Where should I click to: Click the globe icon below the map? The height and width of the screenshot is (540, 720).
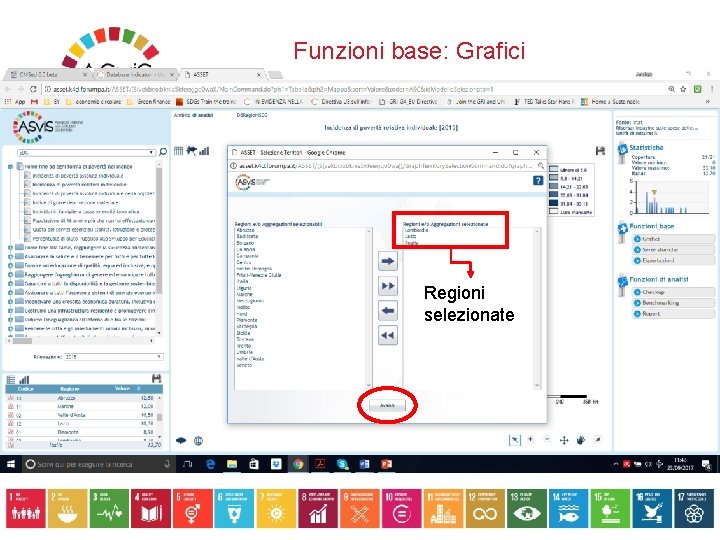[x=198, y=441]
